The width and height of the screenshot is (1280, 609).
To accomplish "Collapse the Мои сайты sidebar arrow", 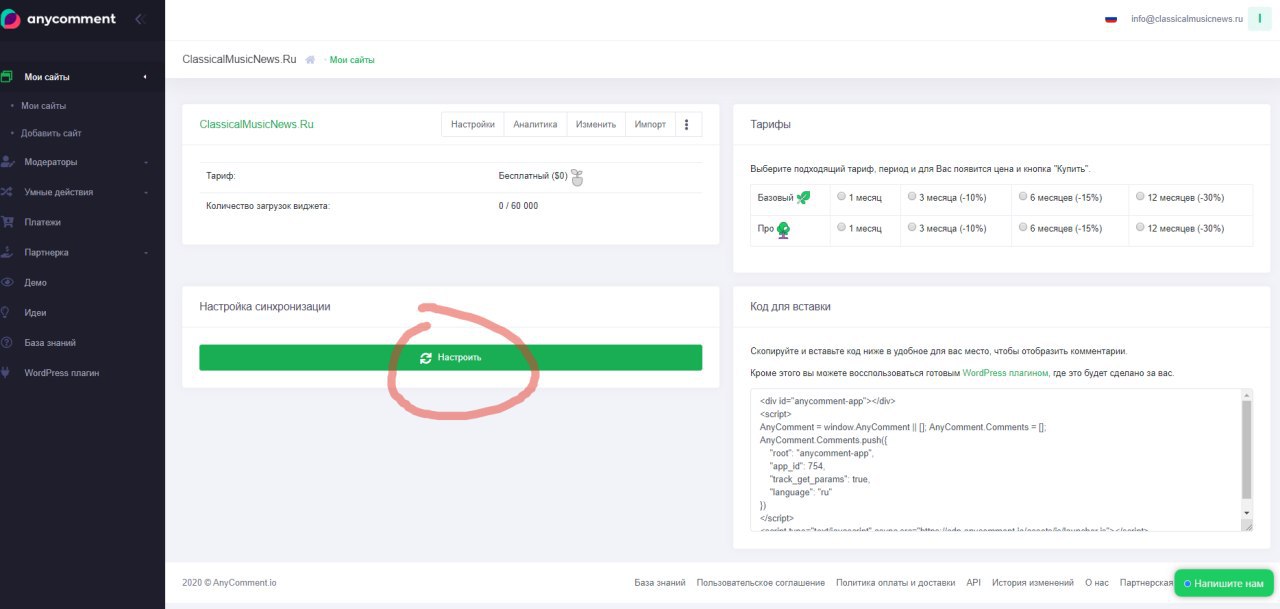I will coord(145,77).
